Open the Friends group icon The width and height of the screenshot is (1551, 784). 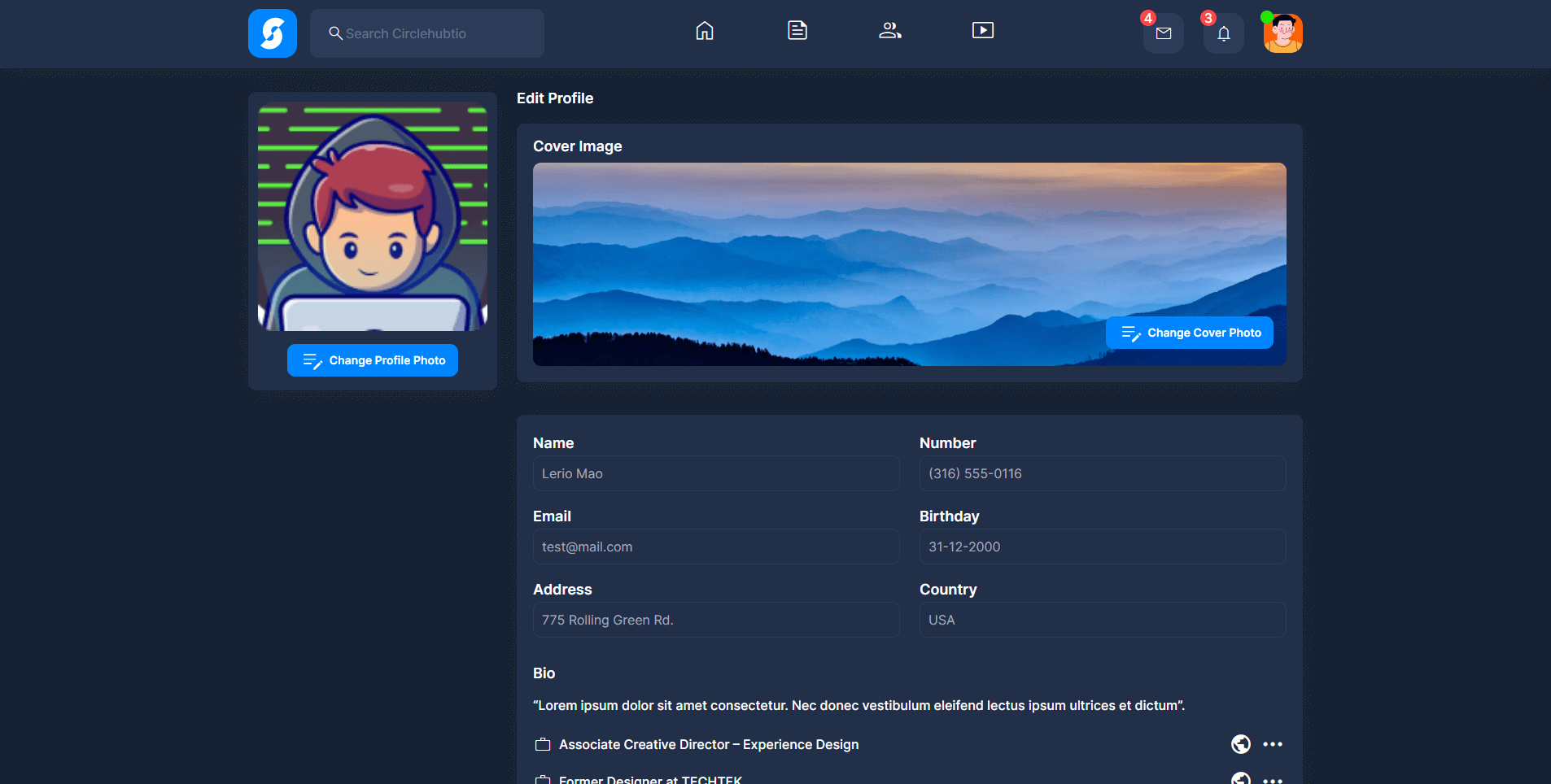[890, 31]
